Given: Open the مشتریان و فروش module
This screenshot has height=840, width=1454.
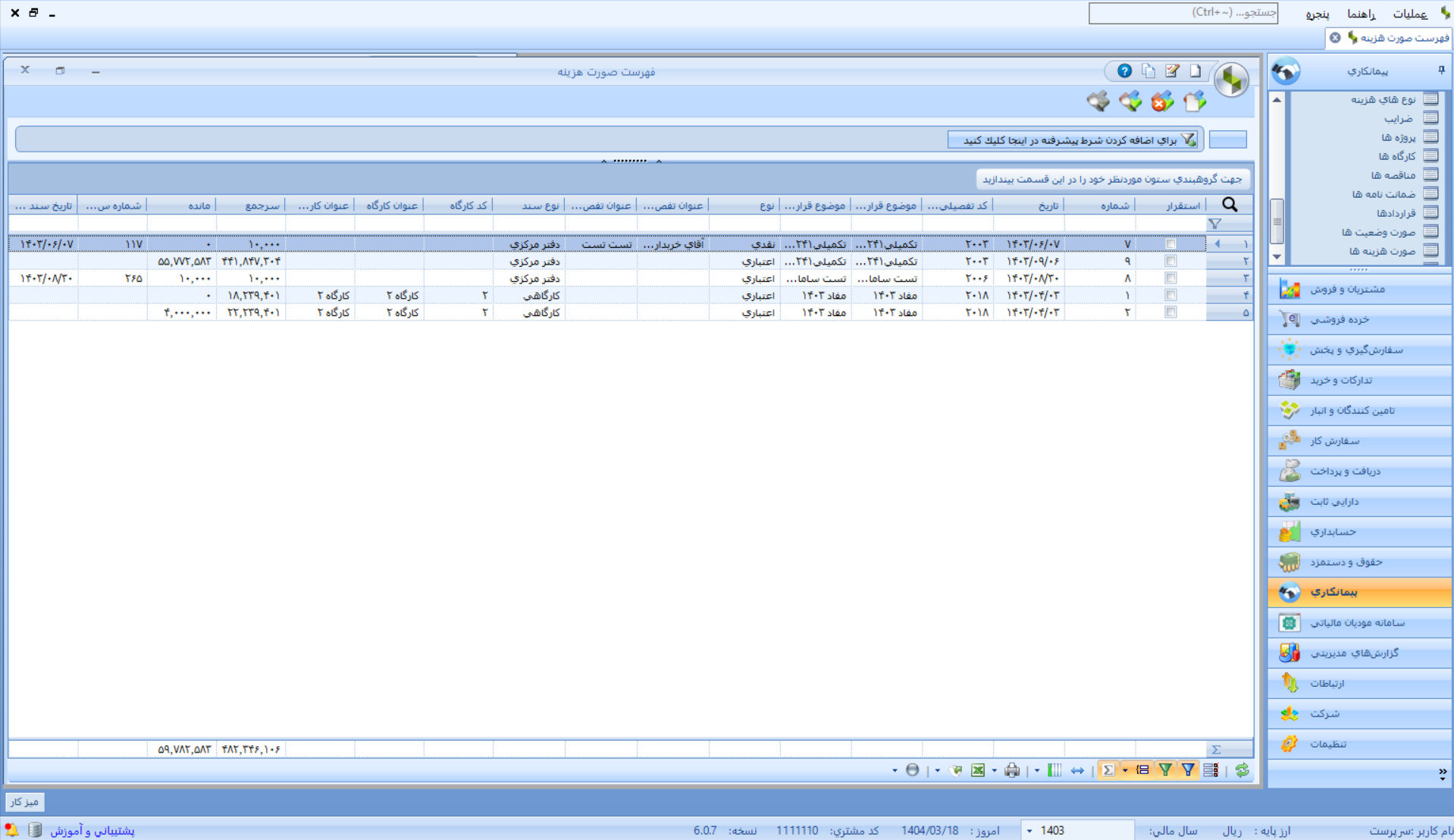Looking at the screenshot, I should point(1359,289).
